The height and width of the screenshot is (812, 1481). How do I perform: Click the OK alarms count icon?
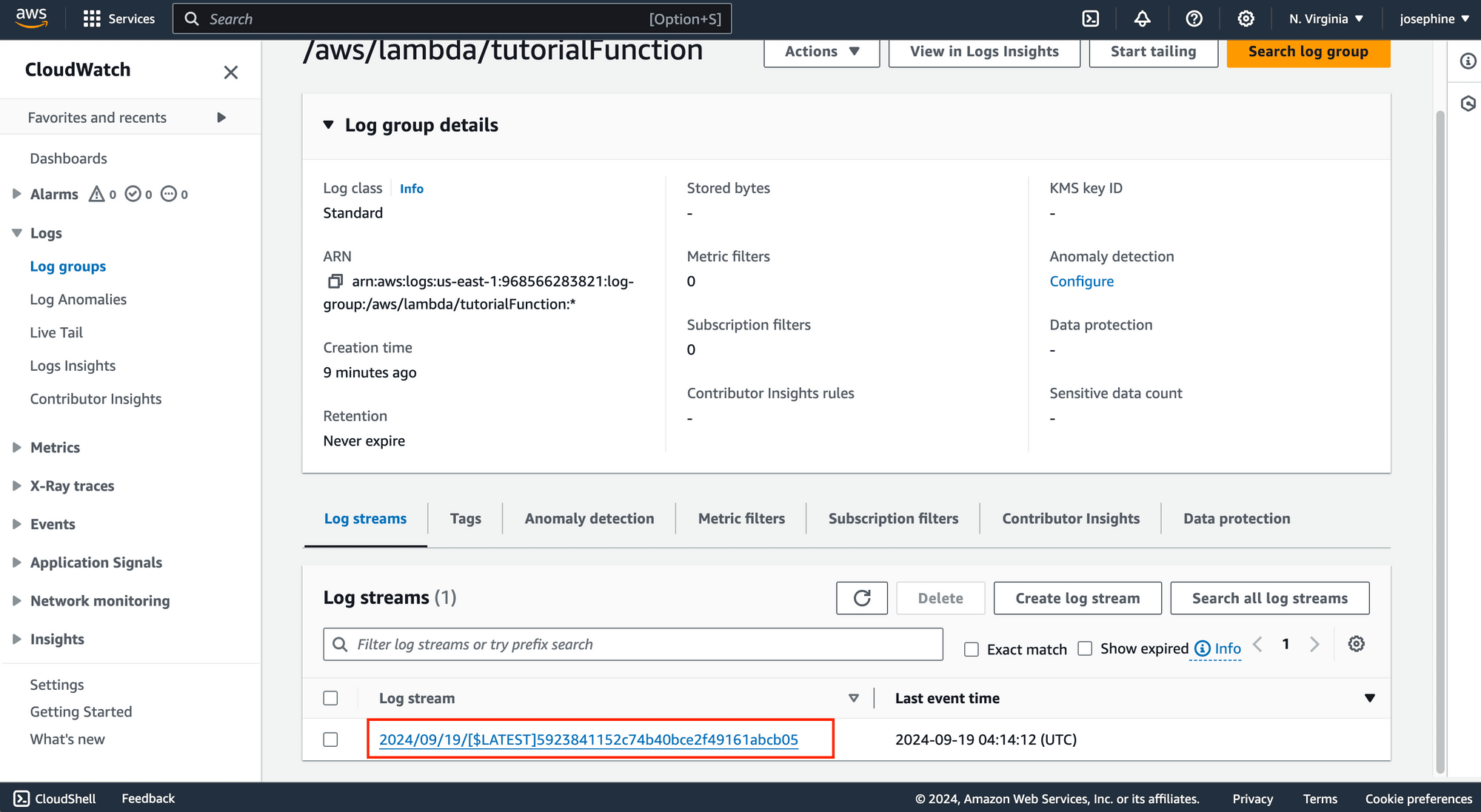(x=133, y=194)
